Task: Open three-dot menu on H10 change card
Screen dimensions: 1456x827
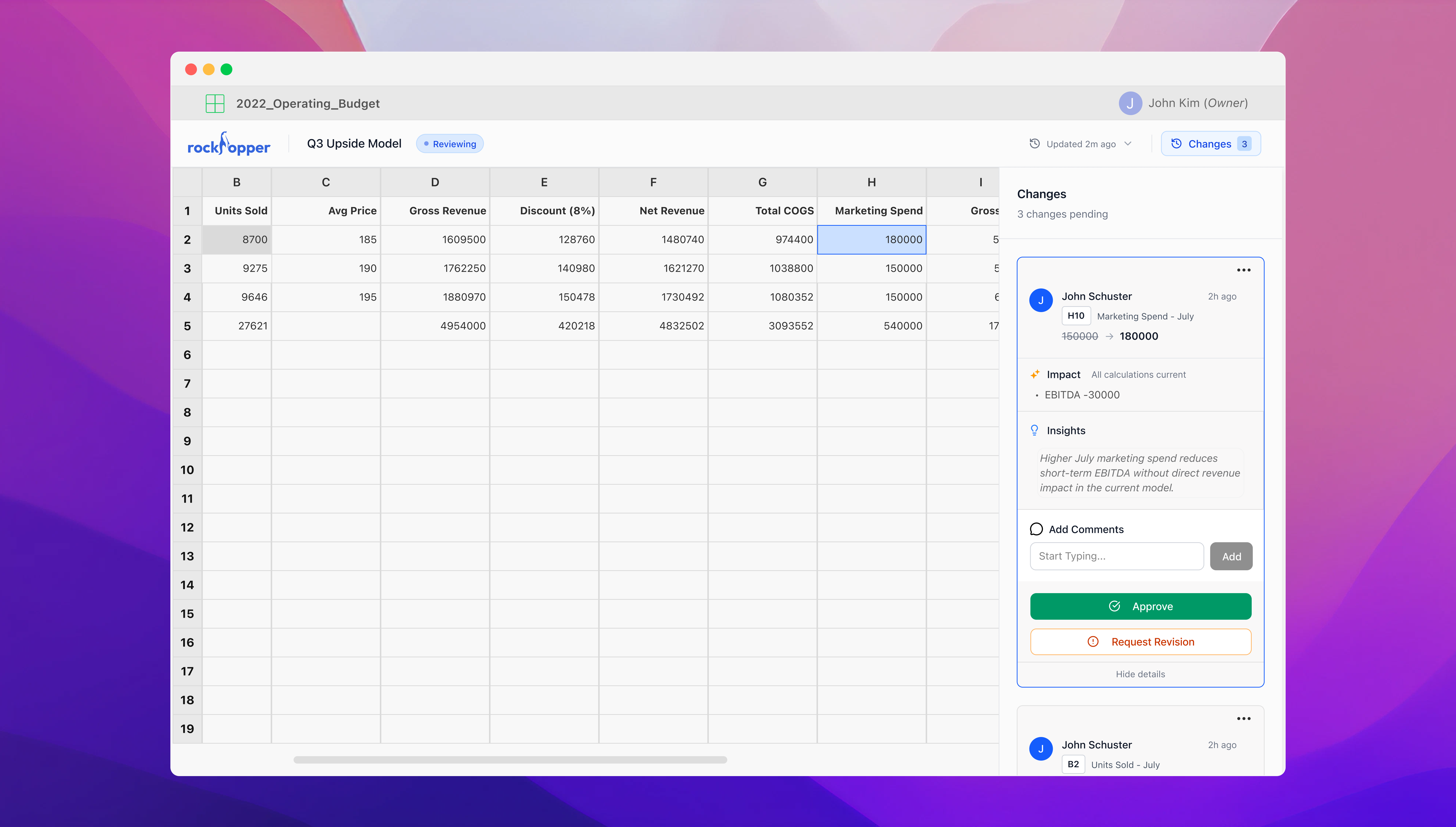Action: coord(1243,270)
